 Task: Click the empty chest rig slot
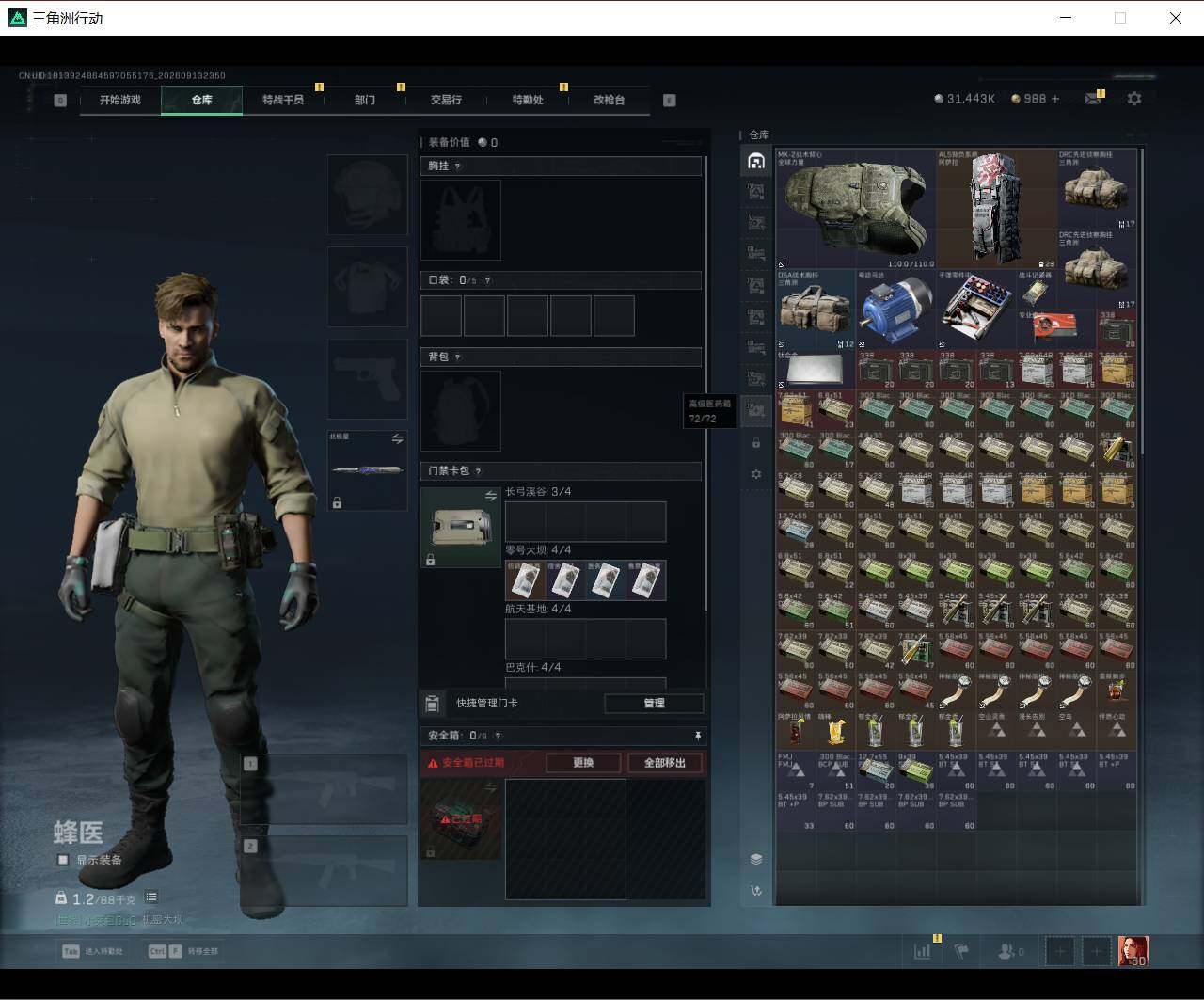(461, 220)
